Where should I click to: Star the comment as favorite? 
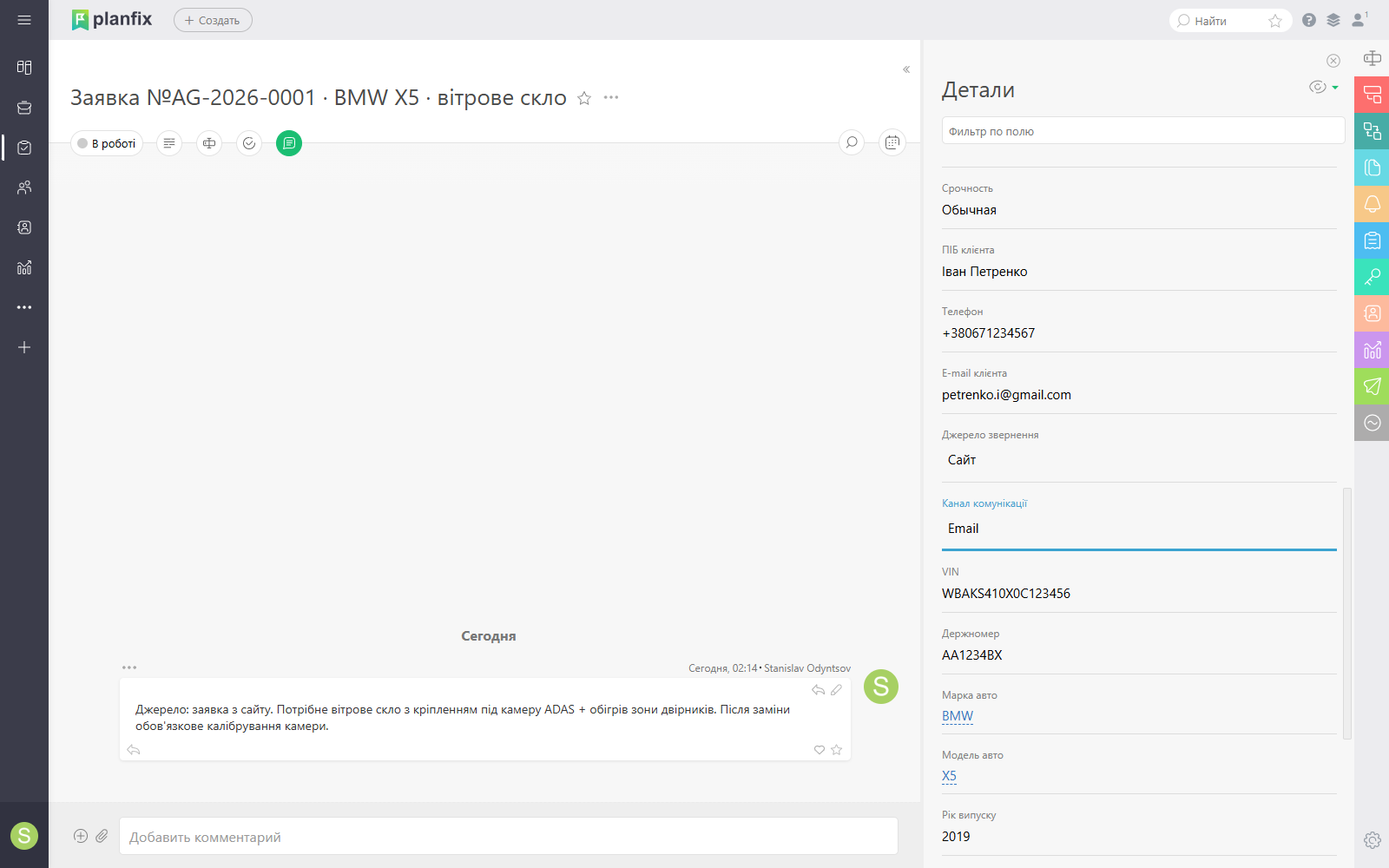click(x=837, y=750)
